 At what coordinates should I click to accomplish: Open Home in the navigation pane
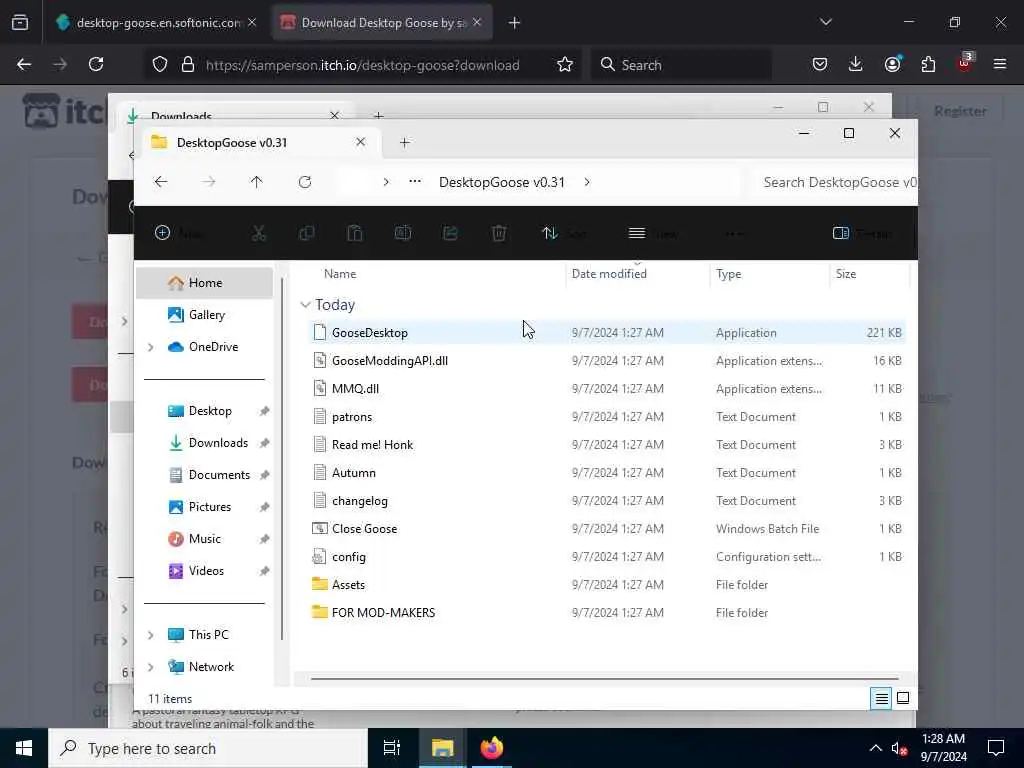tap(205, 283)
